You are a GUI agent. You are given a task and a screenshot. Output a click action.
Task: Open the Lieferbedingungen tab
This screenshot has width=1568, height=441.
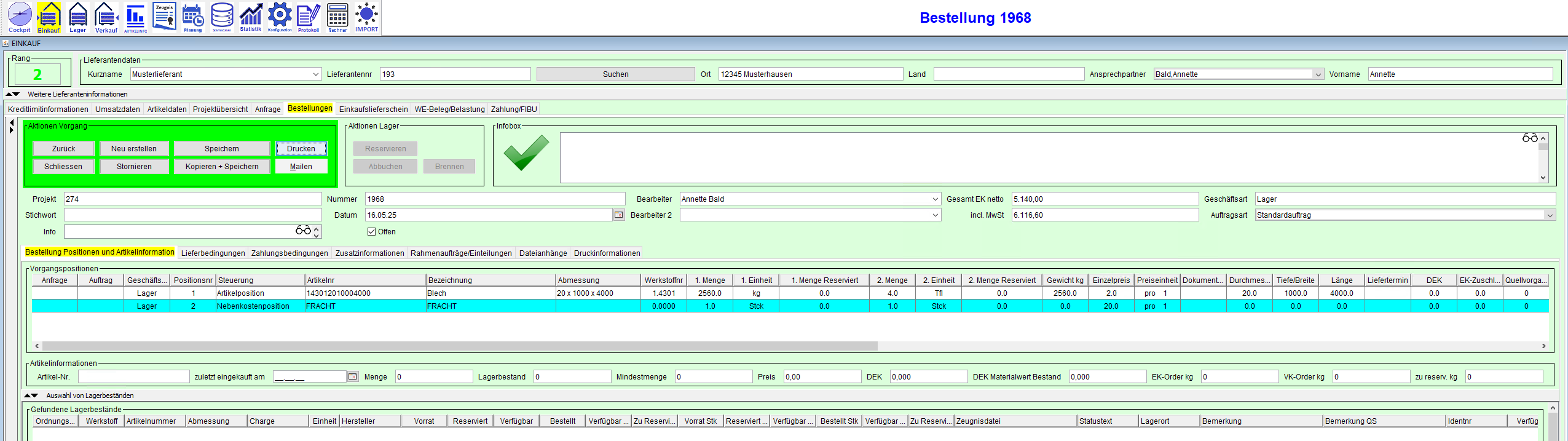click(213, 253)
